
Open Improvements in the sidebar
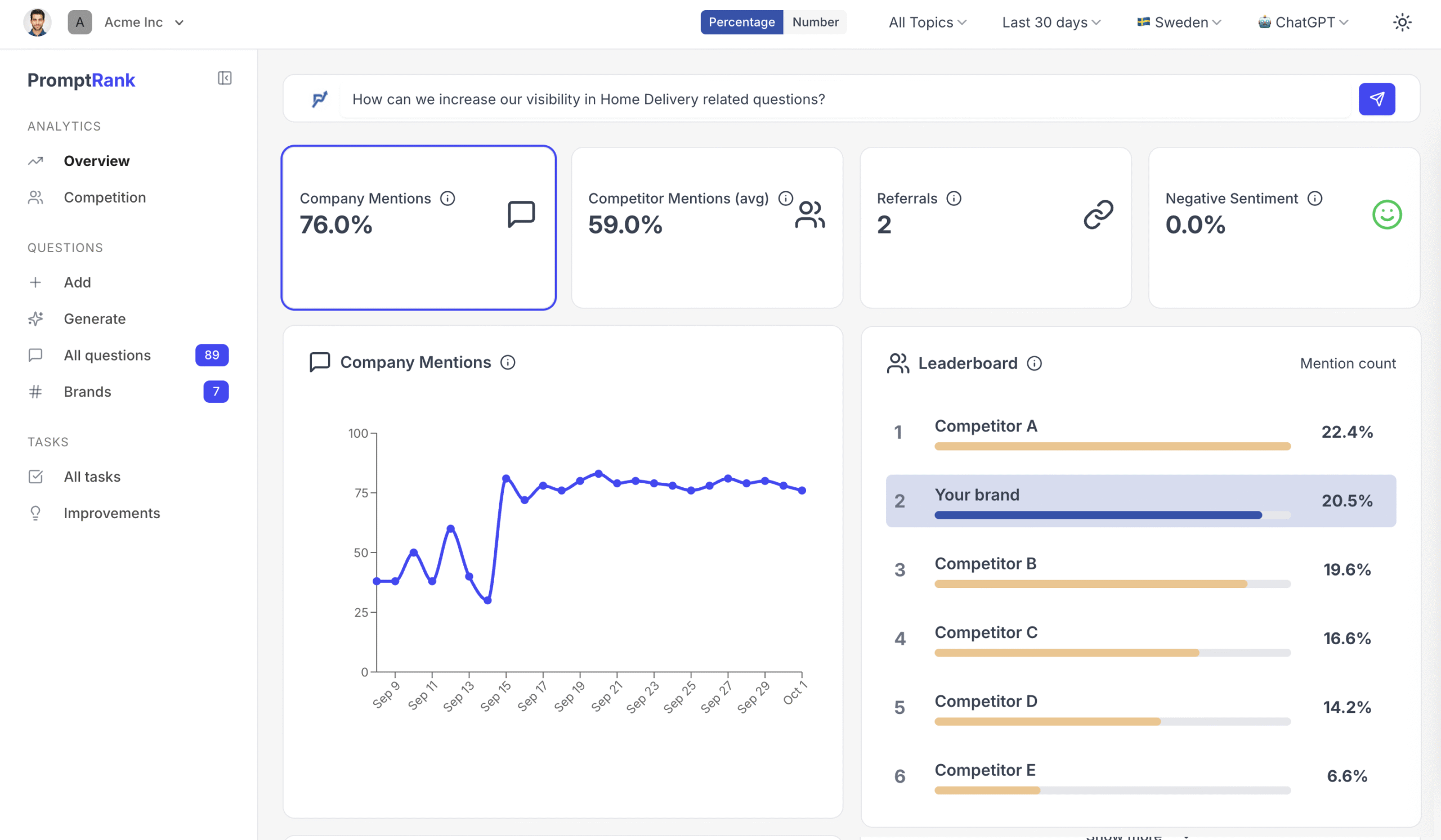[111, 513]
